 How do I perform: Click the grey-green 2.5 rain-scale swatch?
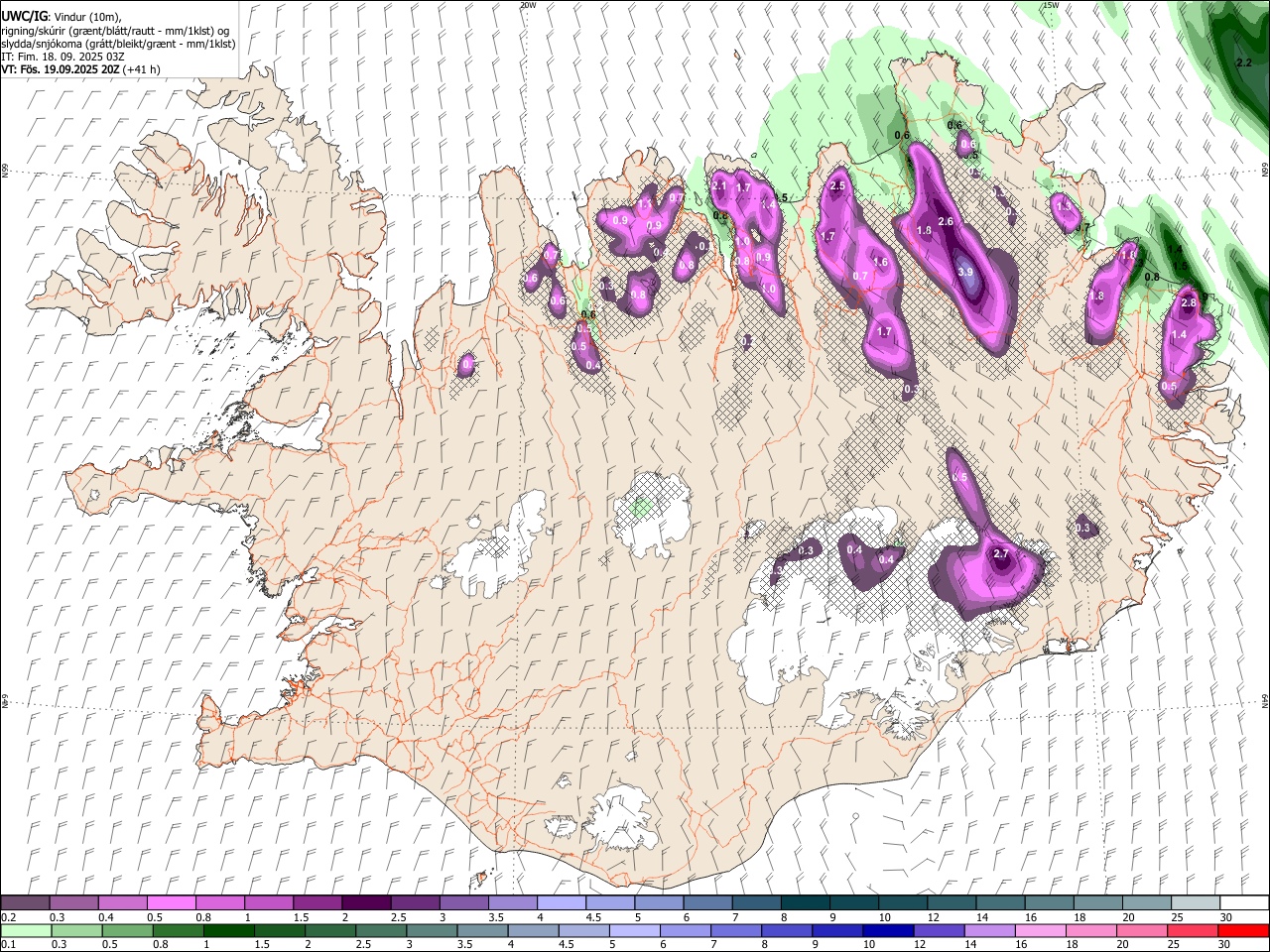click(380, 930)
